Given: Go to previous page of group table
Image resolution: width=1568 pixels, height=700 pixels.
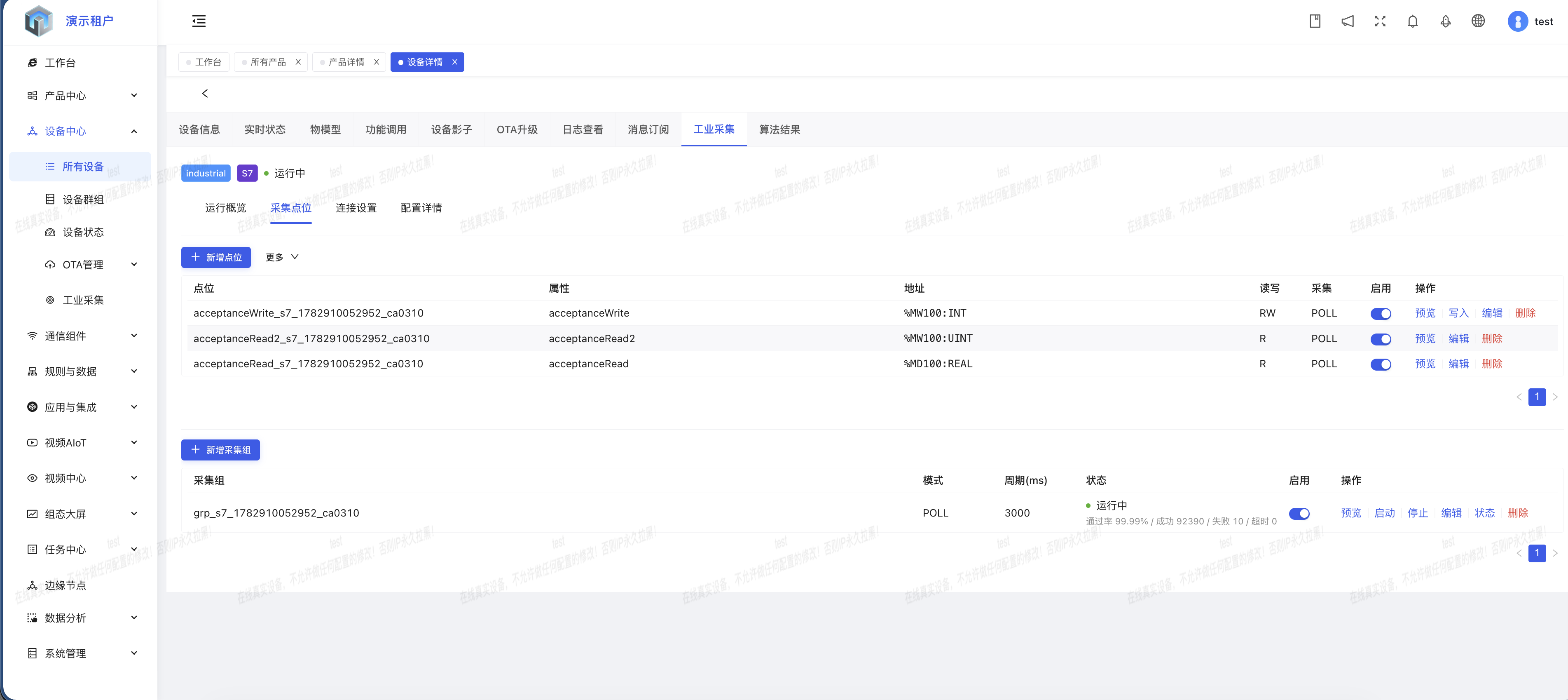Looking at the screenshot, I should 1519,553.
